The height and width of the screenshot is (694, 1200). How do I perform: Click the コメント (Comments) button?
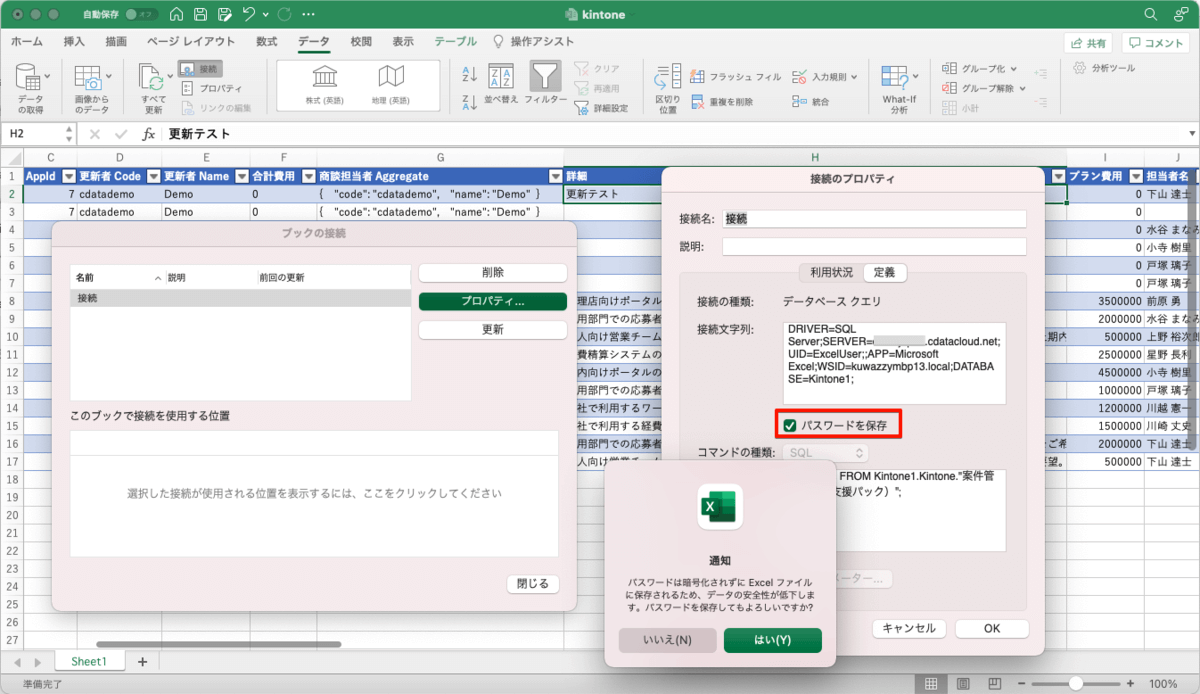[1158, 43]
